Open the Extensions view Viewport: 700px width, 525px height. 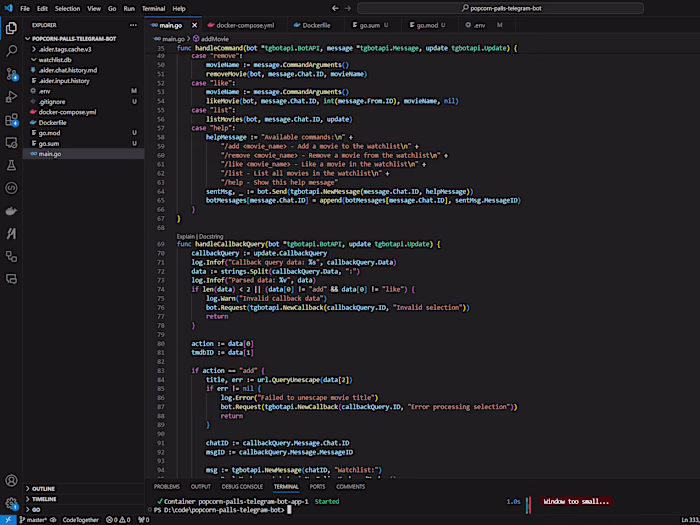(x=11, y=119)
